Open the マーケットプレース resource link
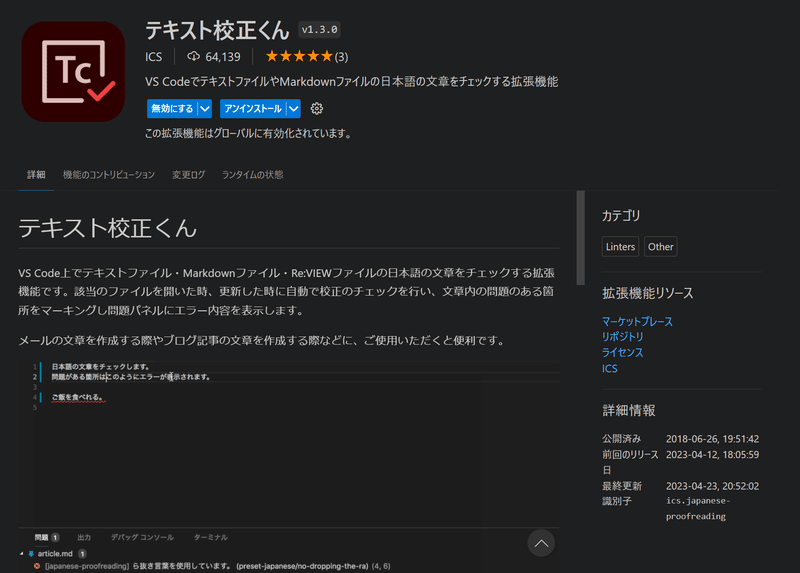 pyautogui.click(x=637, y=321)
